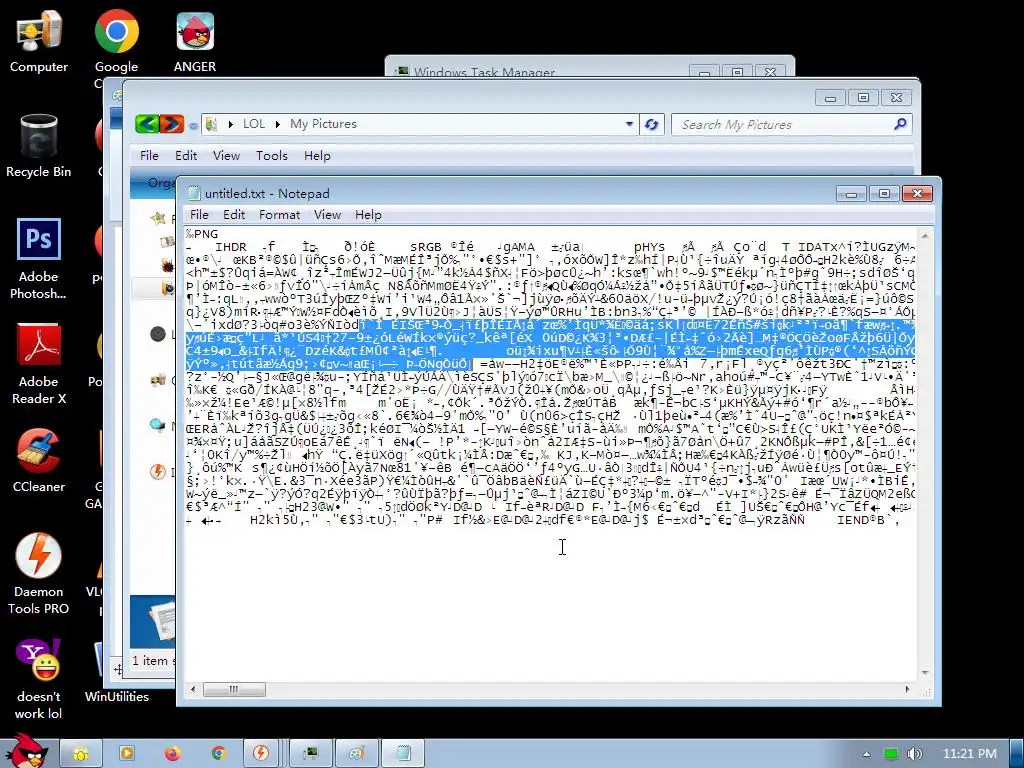
Task: Open the Explorer File menu
Action: tap(149, 155)
